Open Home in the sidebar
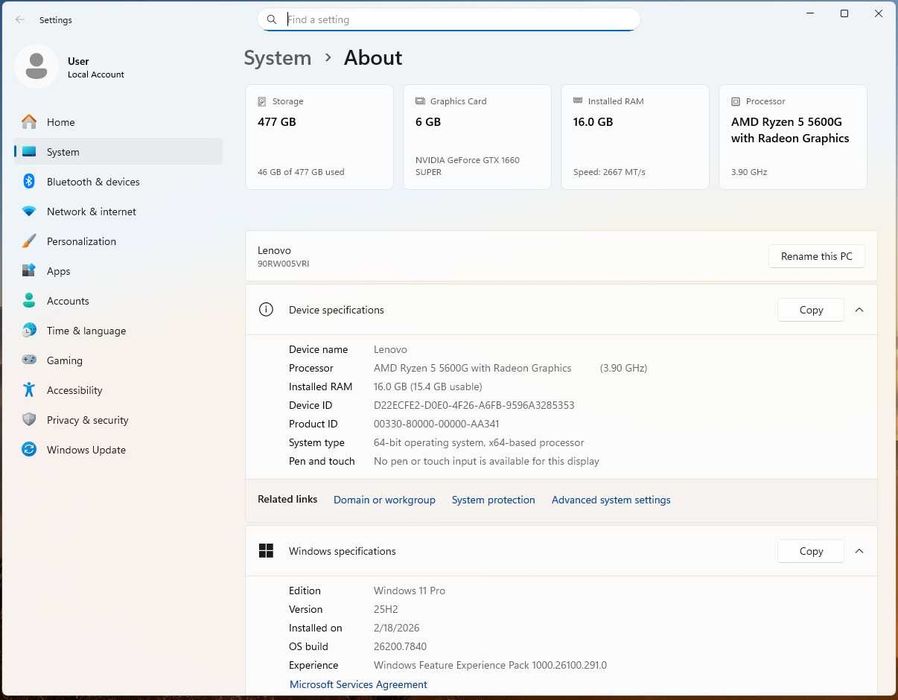Viewport: 898px width, 700px height. [x=118, y=122]
